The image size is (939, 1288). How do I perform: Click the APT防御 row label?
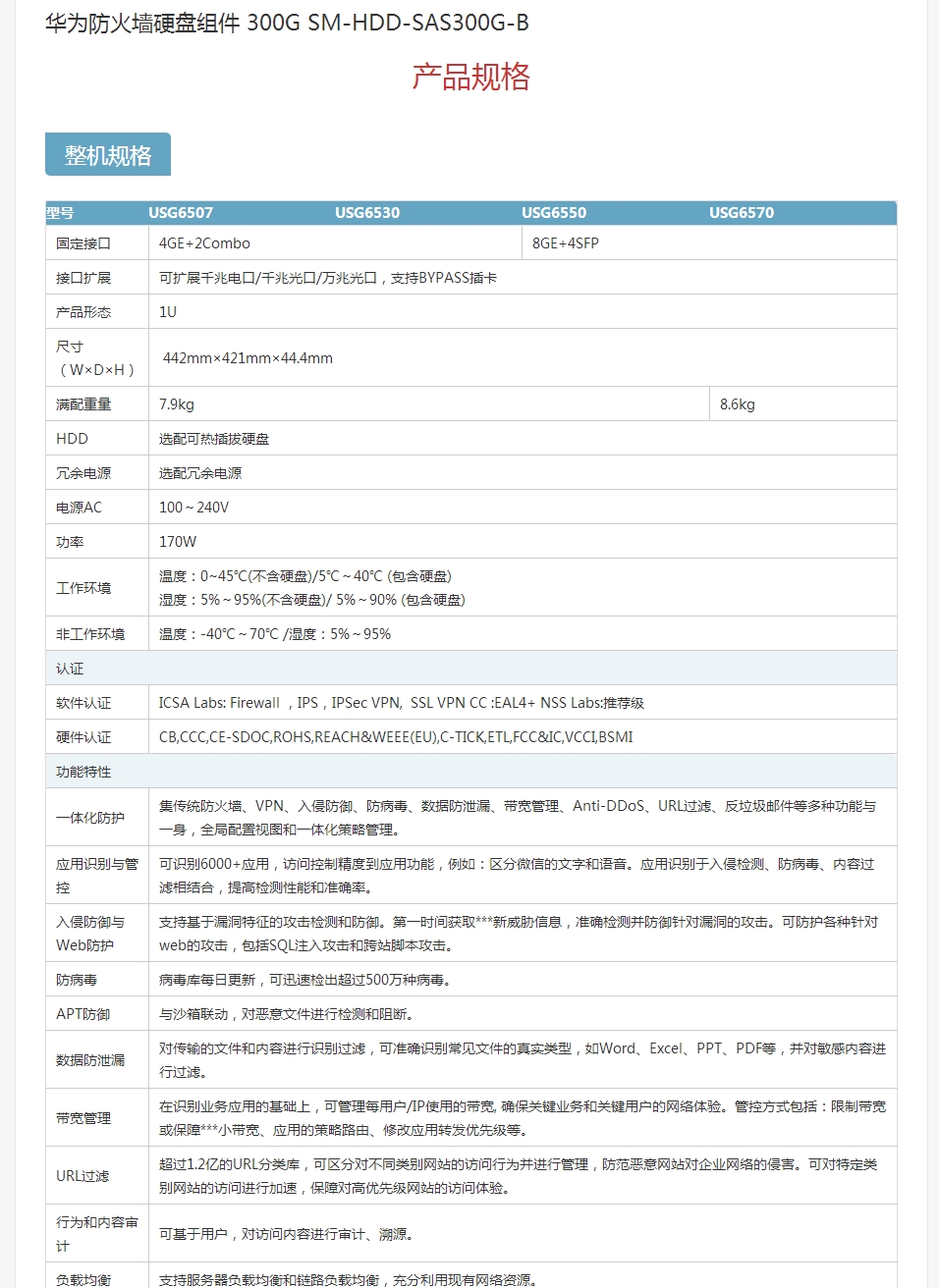[x=83, y=1014]
